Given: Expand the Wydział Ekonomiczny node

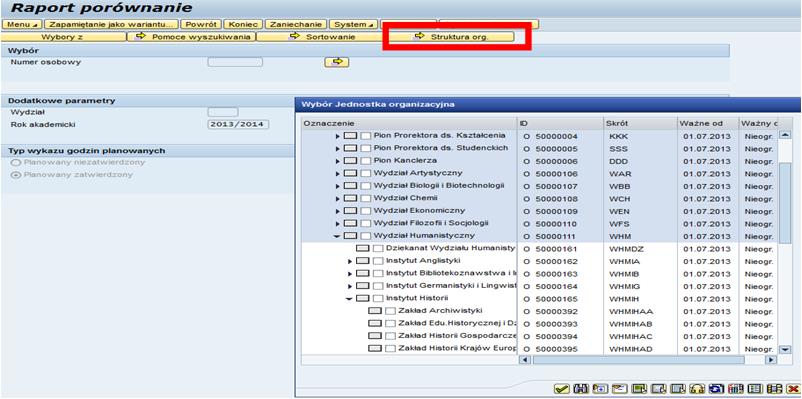Looking at the screenshot, I should (338, 211).
